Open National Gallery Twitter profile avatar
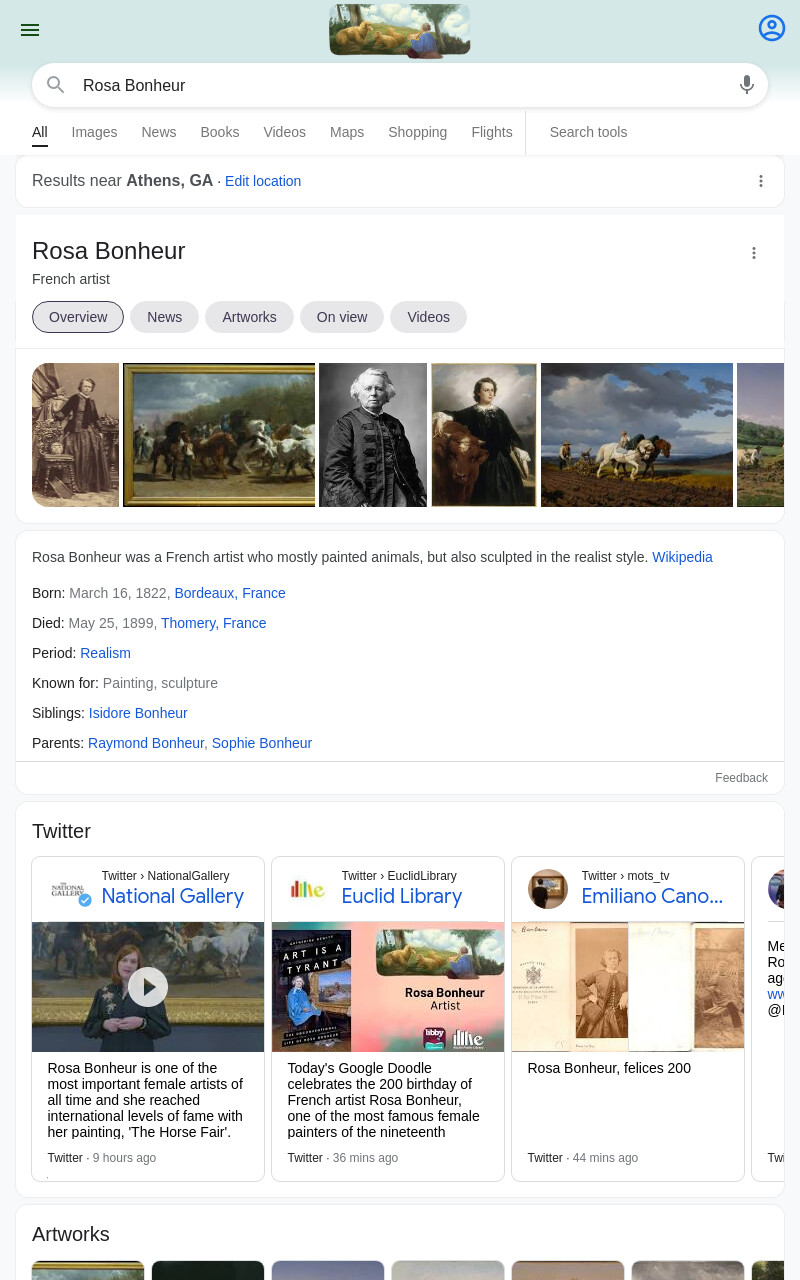The image size is (800, 1280). tap(71, 889)
